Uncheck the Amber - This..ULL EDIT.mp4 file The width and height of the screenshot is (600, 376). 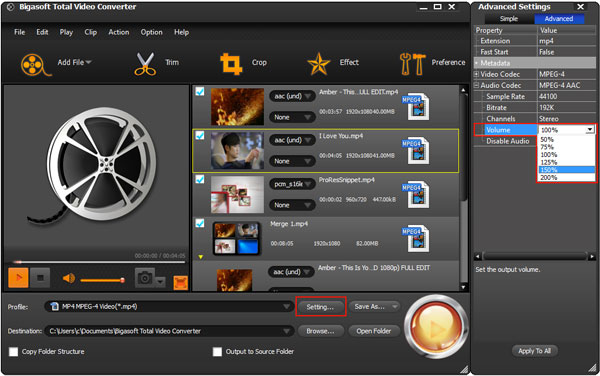pos(200,91)
